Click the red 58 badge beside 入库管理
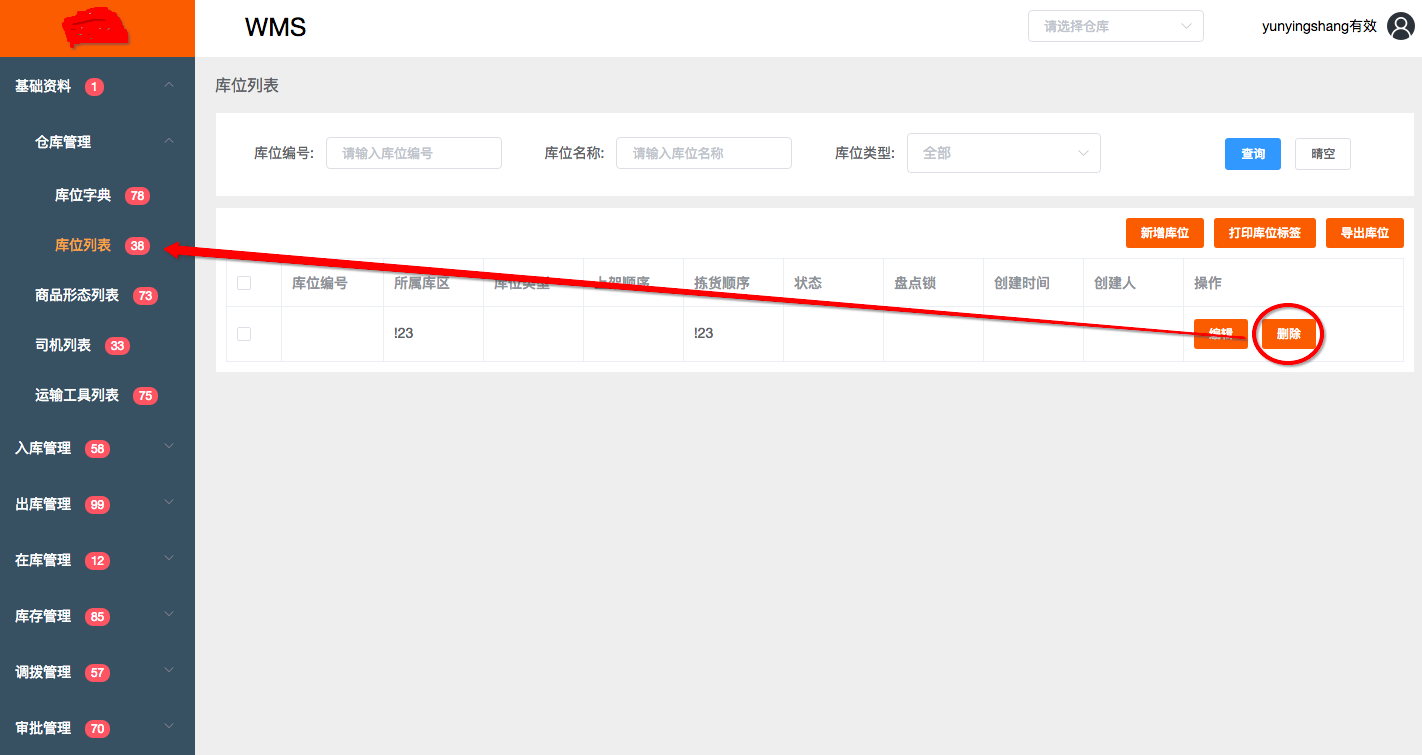Screen dimensions: 1422x755 click(97, 449)
